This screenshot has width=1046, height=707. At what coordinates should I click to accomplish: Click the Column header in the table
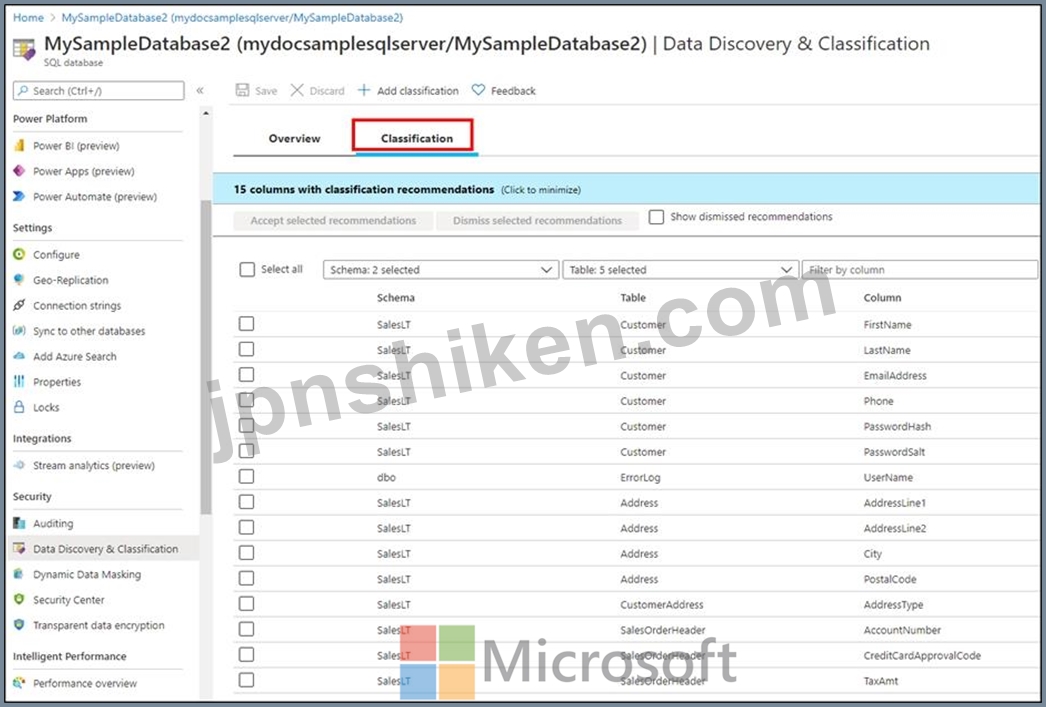882,297
